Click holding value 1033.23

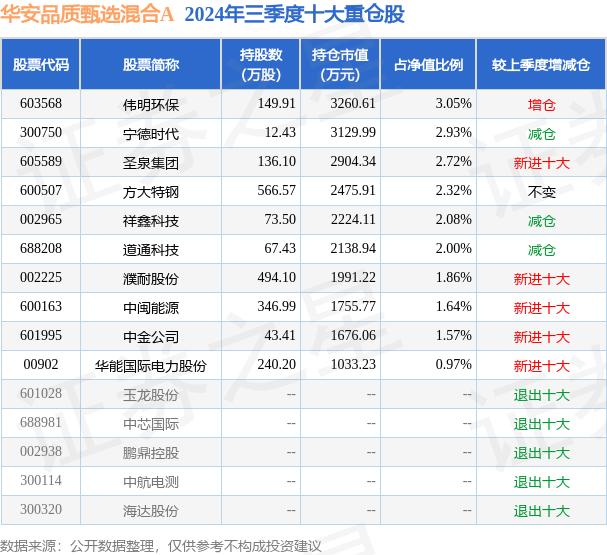[353, 365]
